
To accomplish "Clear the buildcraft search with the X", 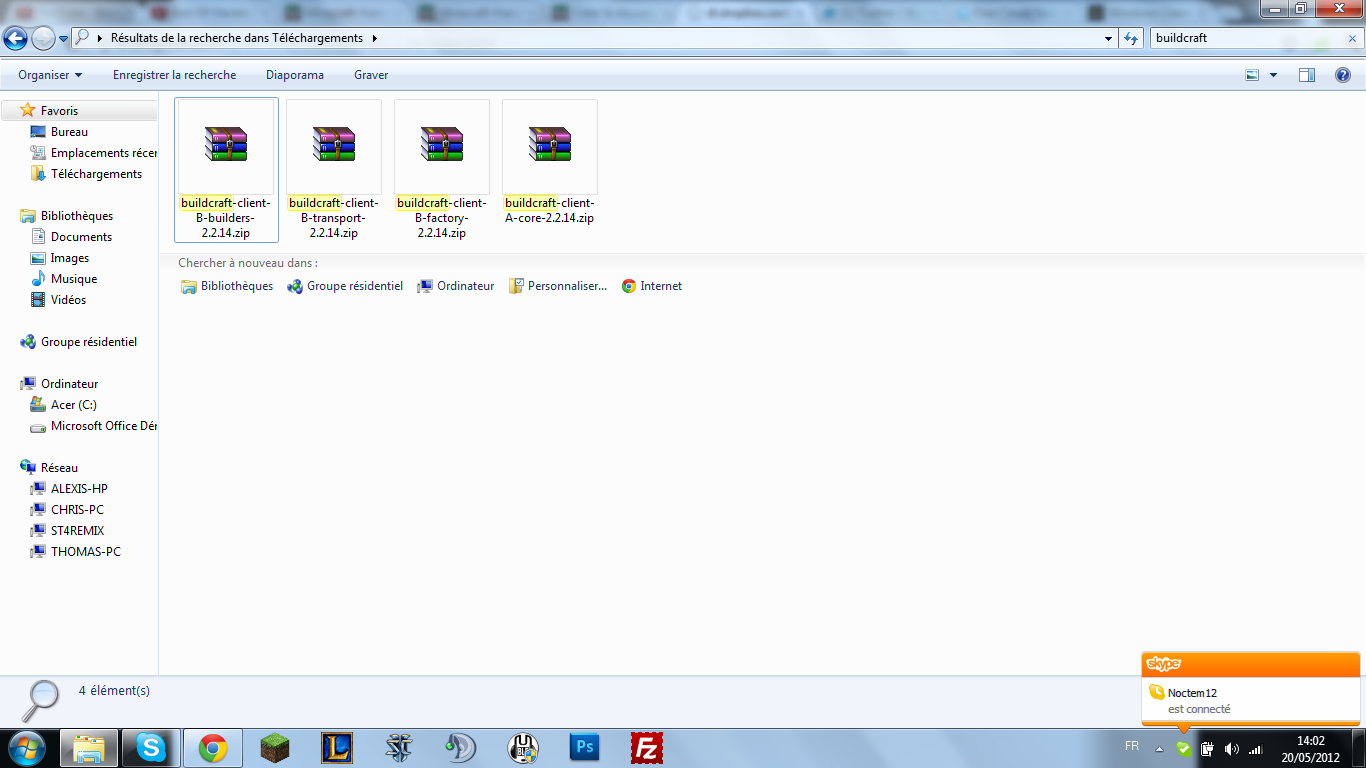I will coord(1351,39).
